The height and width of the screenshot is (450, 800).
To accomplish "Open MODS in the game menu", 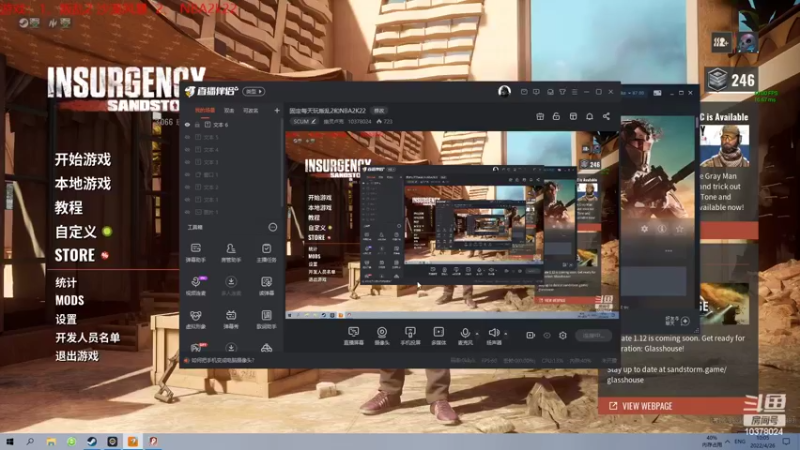I will tap(69, 301).
